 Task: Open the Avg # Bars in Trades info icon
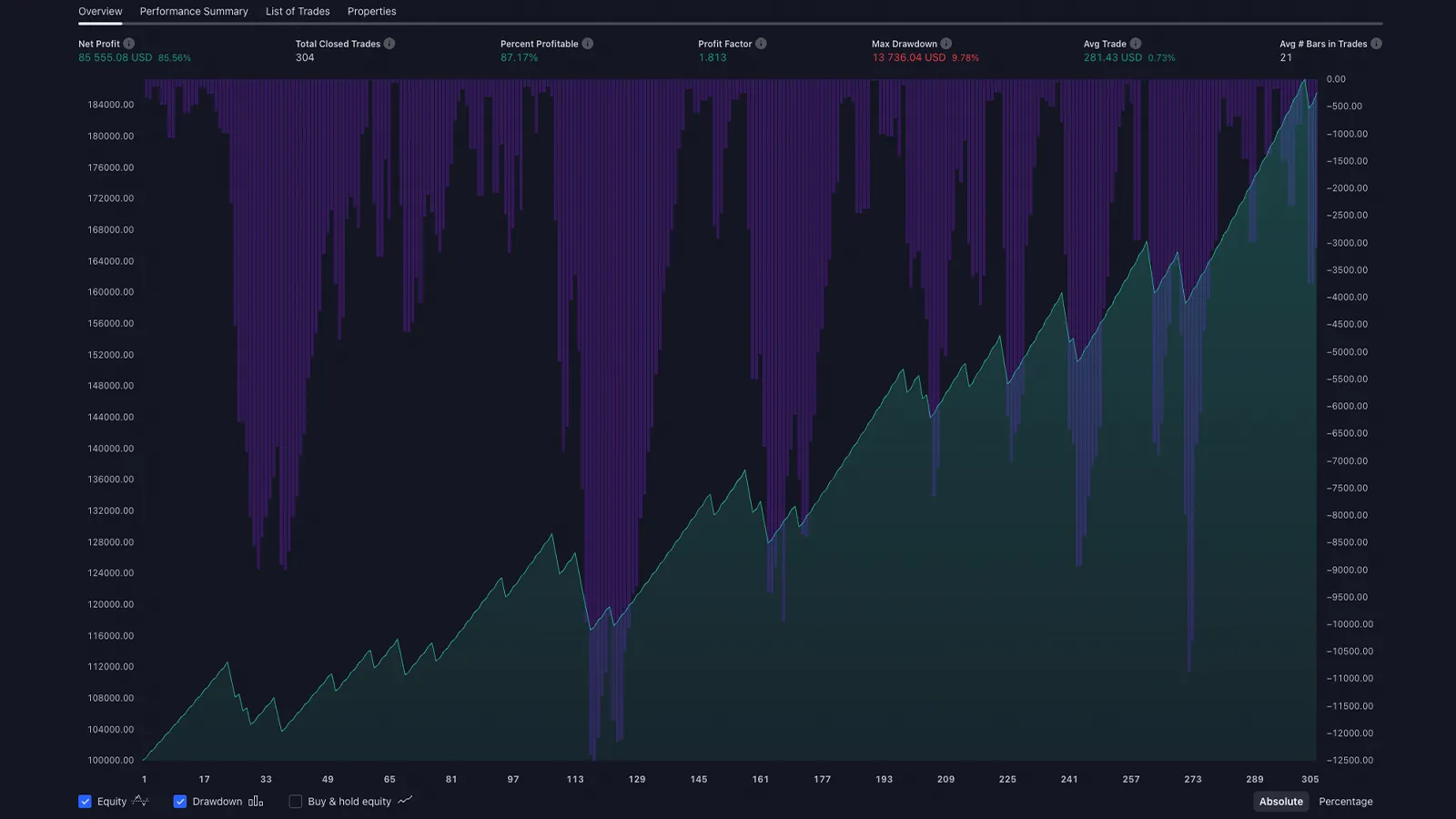pyautogui.click(x=1377, y=43)
